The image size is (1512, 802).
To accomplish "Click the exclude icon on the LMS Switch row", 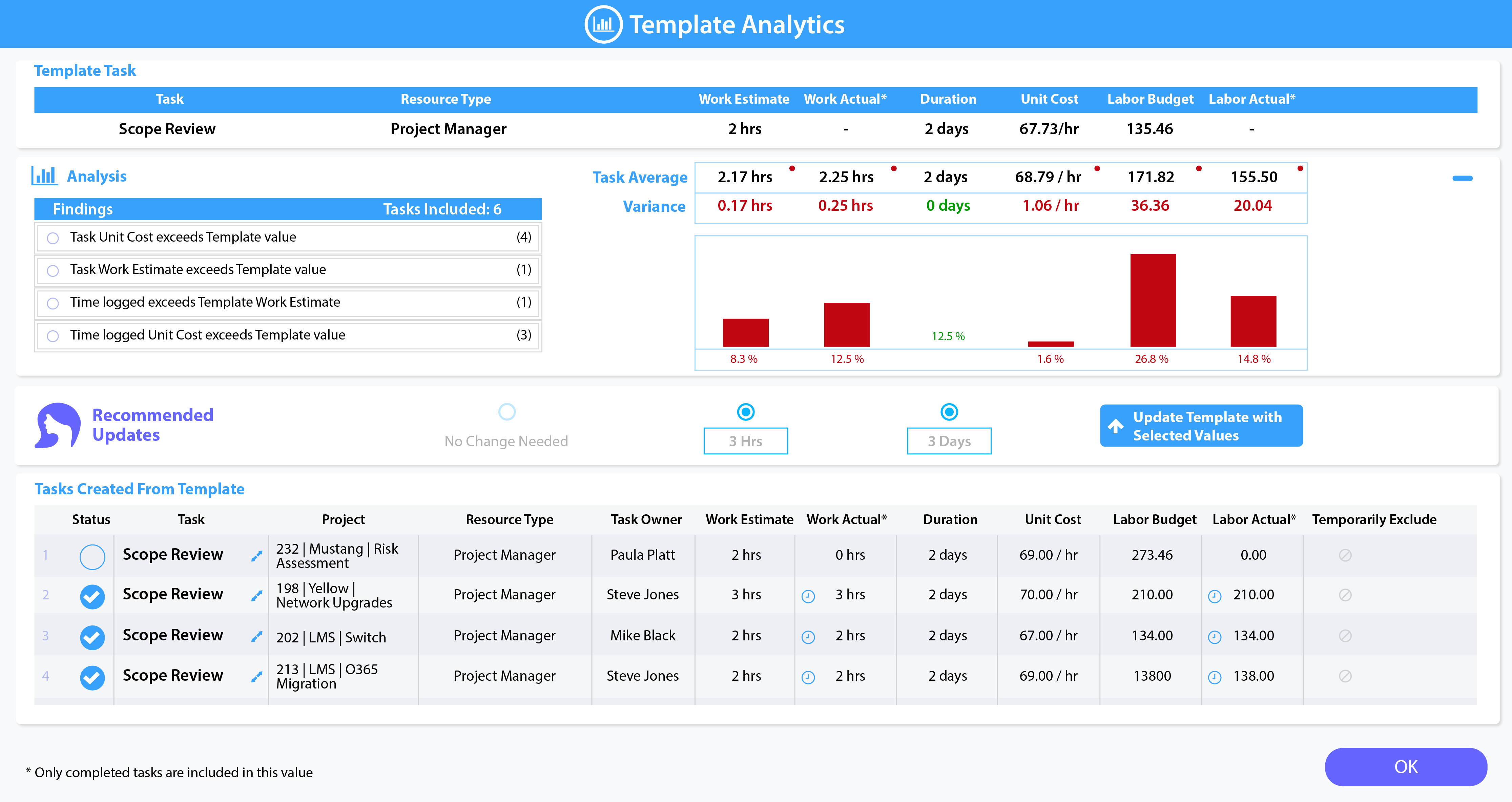I will [x=1345, y=636].
